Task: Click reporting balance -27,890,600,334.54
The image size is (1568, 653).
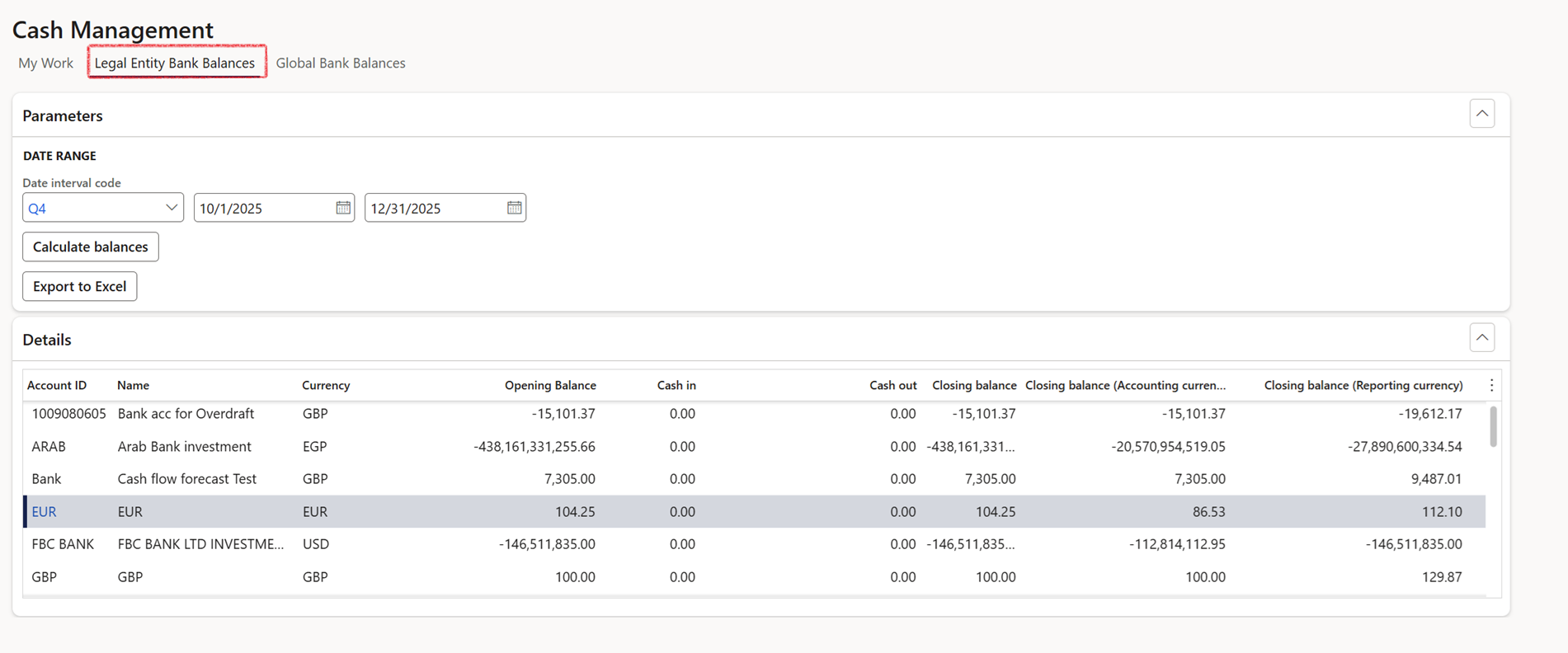Action: click(1405, 447)
